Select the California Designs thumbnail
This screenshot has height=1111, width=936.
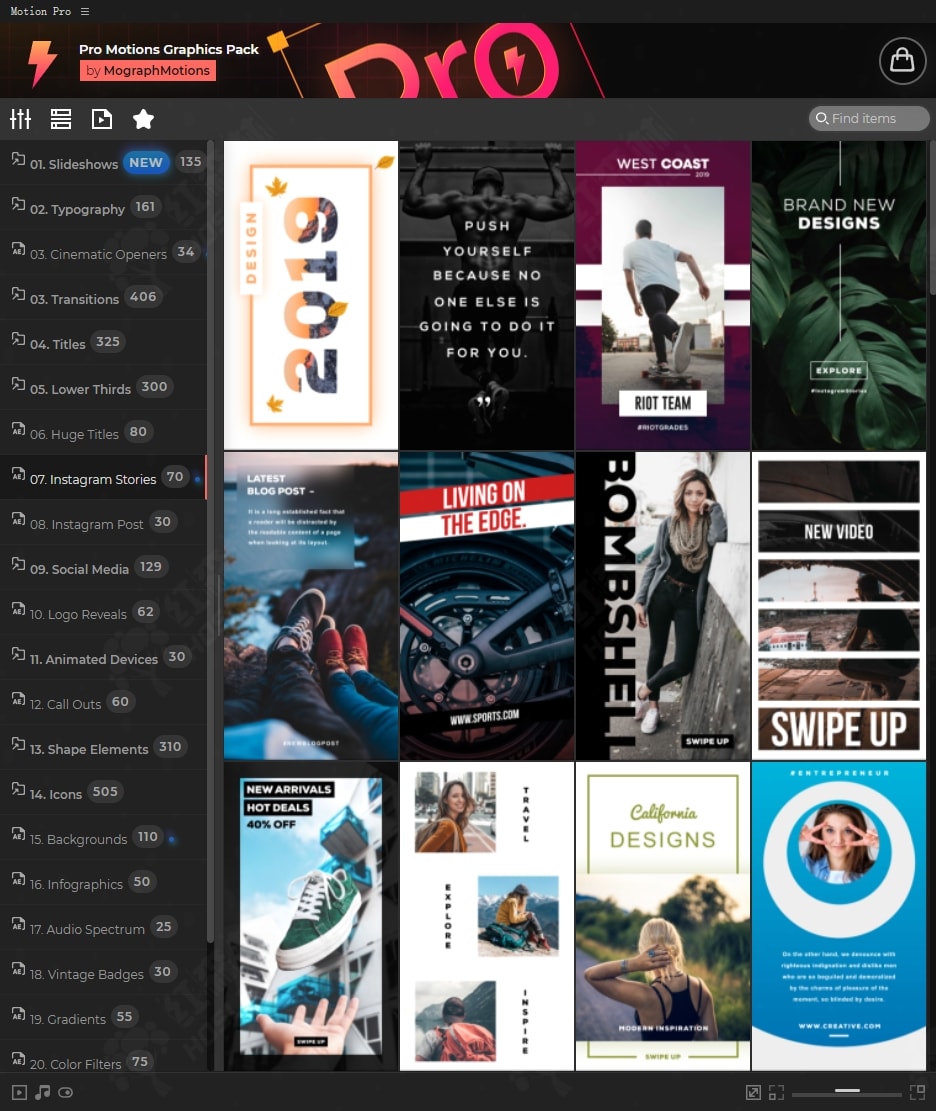coord(662,916)
